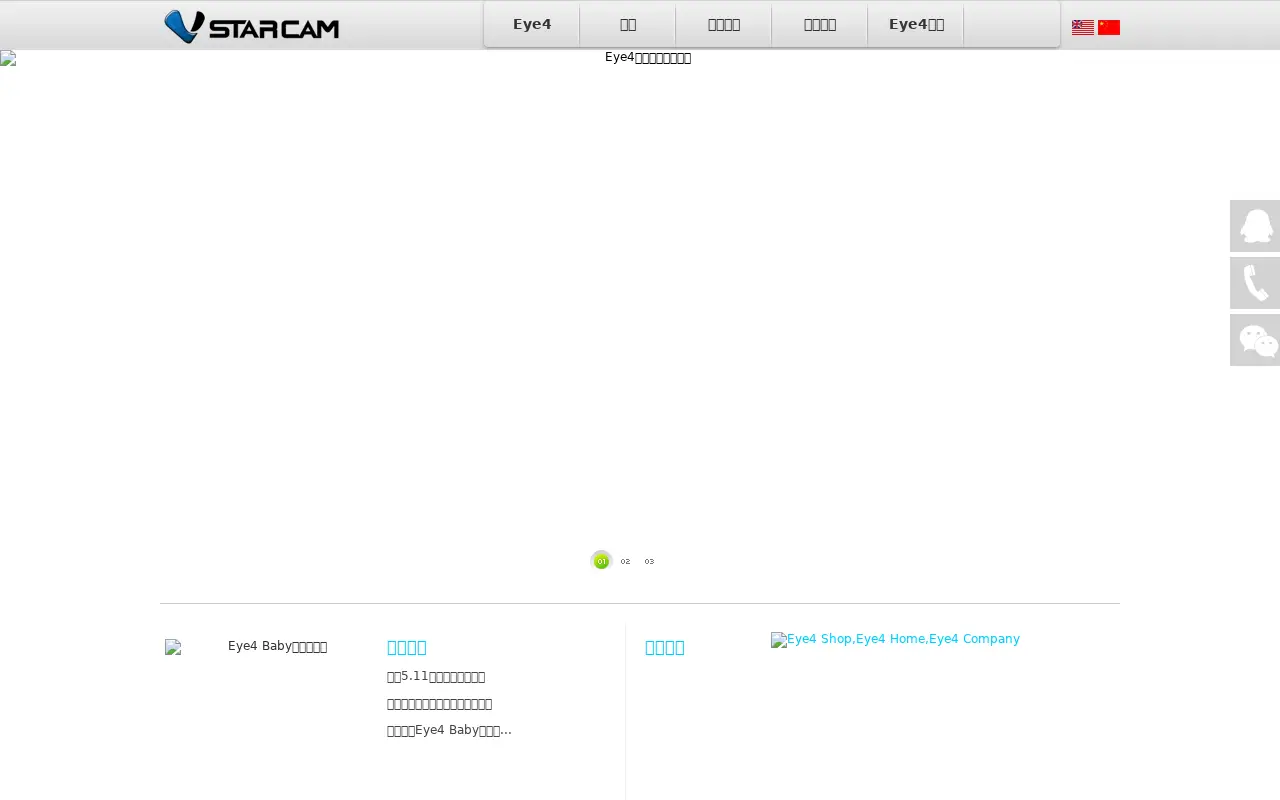This screenshot has width=1280, height=800.
Task: Open QQ chat via the penguin icon
Action: [1255, 226]
